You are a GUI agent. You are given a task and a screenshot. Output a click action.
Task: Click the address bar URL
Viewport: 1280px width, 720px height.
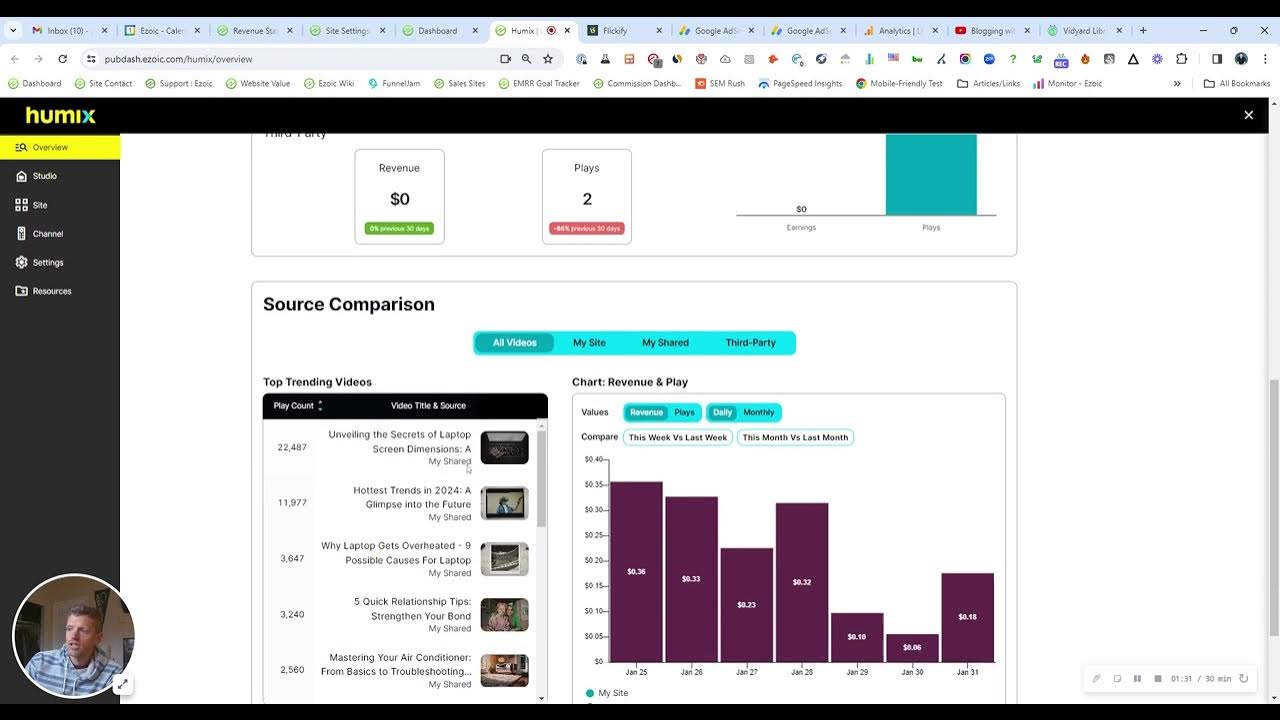[178, 59]
